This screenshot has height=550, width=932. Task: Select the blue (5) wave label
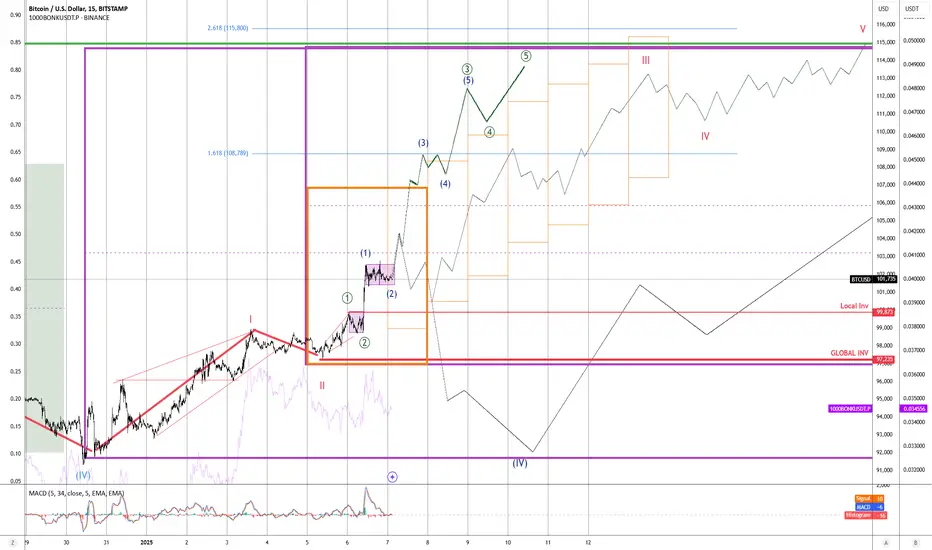coord(468,80)
